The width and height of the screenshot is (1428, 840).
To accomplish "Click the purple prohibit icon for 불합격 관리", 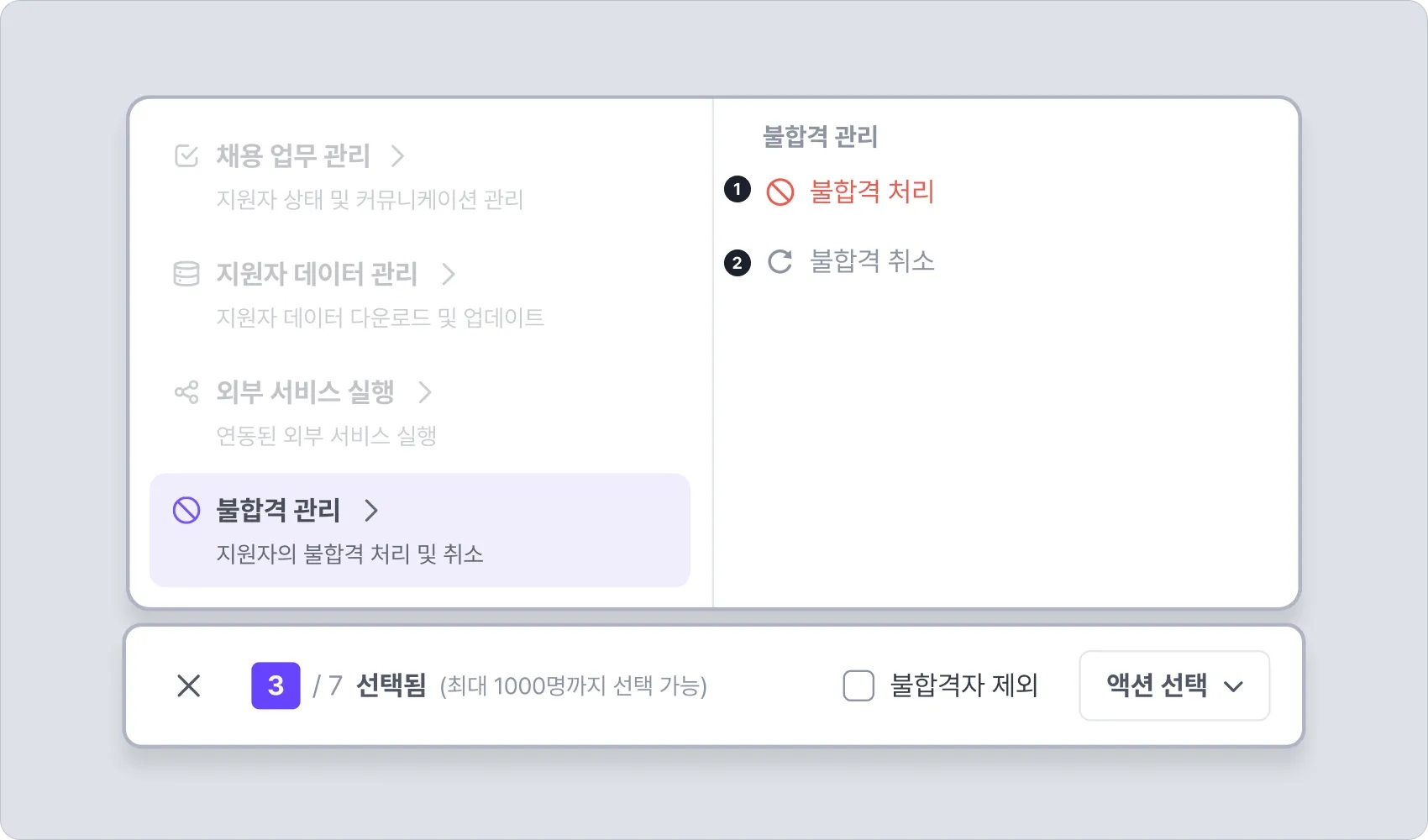I will pos(186,511).
